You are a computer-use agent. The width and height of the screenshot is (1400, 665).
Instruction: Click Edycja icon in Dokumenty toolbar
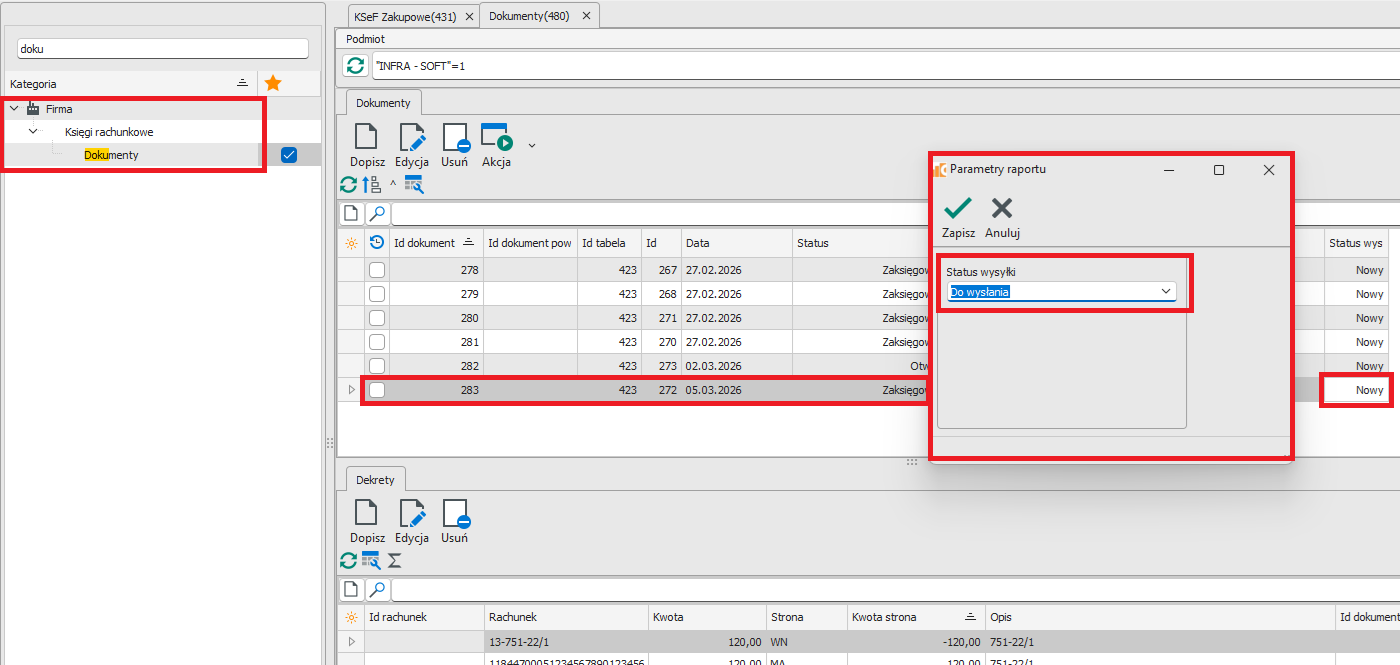[x=411, y=138]
